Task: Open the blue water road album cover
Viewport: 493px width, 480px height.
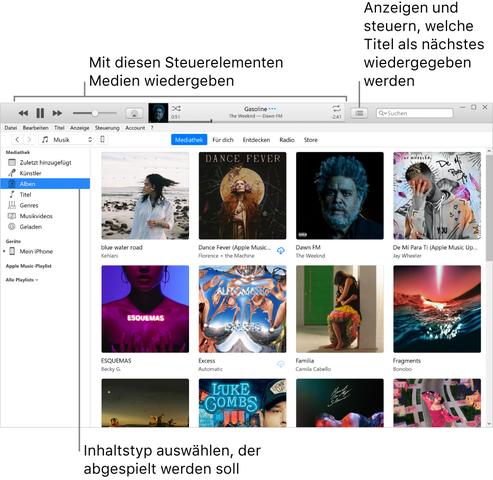Action: [145, 196]
